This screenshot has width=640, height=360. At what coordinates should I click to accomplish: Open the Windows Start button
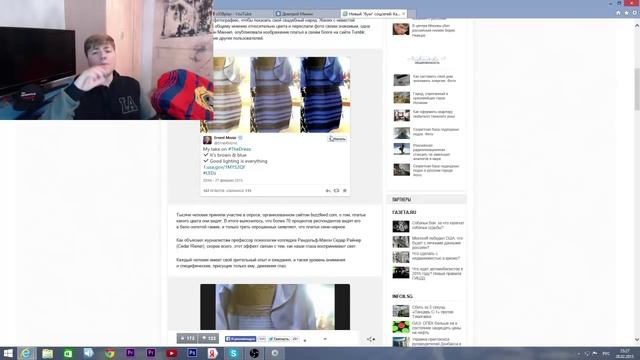tap(8, 353)
